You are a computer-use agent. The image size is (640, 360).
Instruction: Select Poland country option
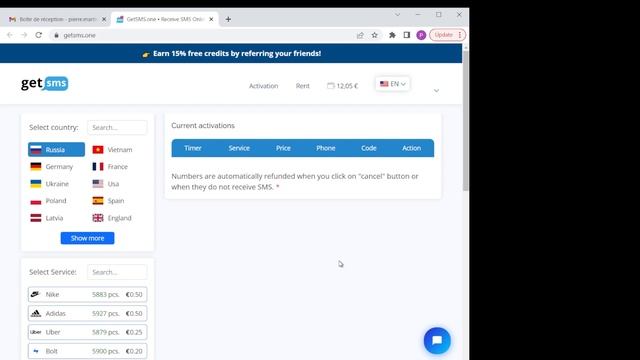click(48, 201)
